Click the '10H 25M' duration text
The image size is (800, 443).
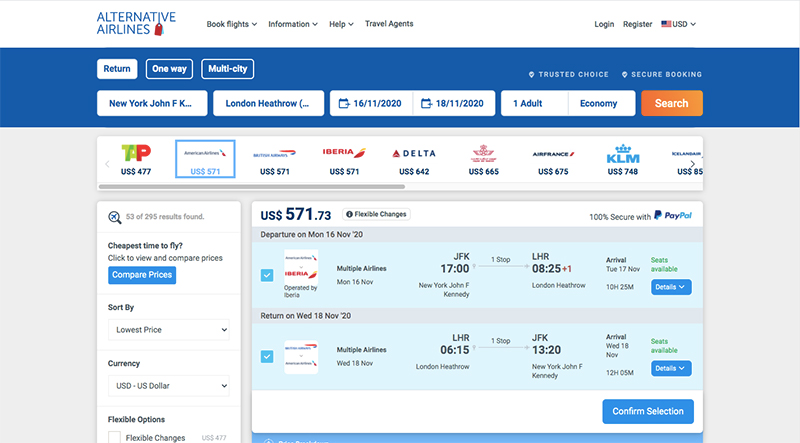click(619, 287)
